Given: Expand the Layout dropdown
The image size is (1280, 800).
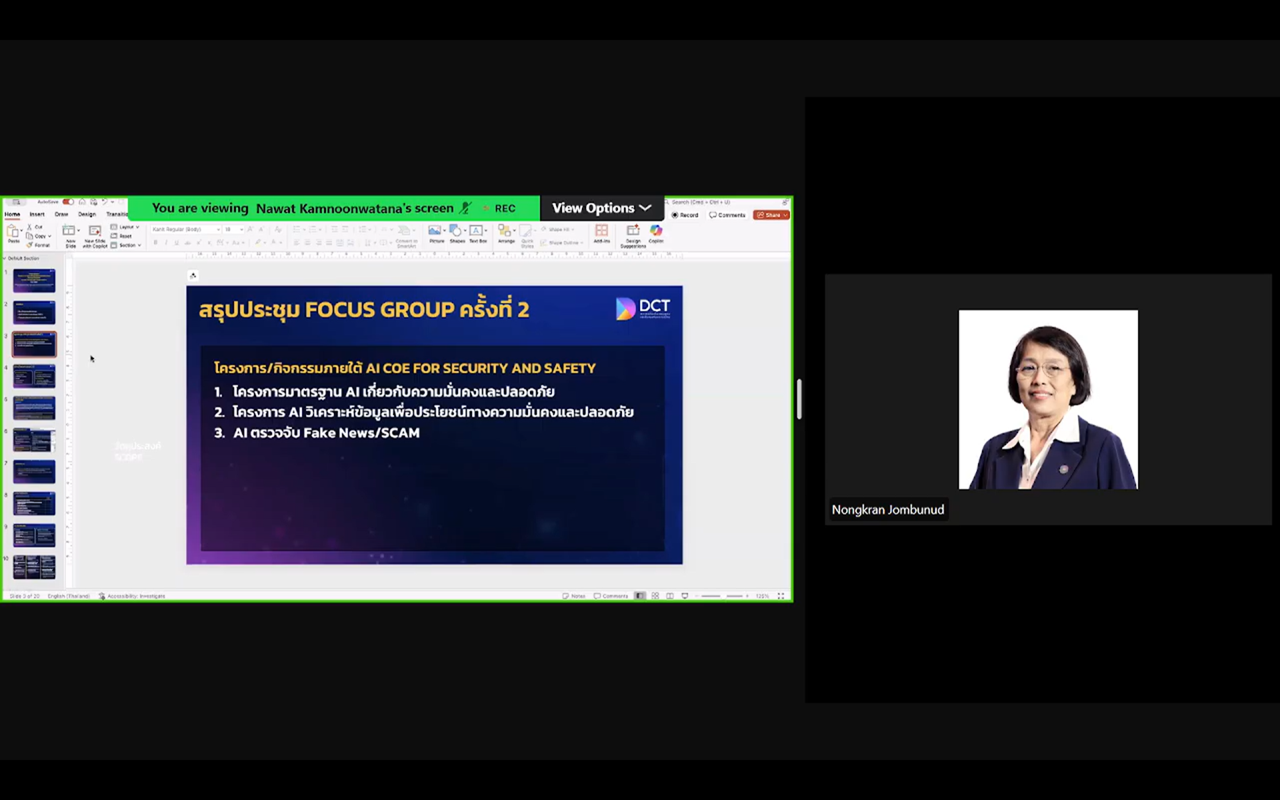Looking at the screenshot, I should pyautogui.click(x=125, y=227).
